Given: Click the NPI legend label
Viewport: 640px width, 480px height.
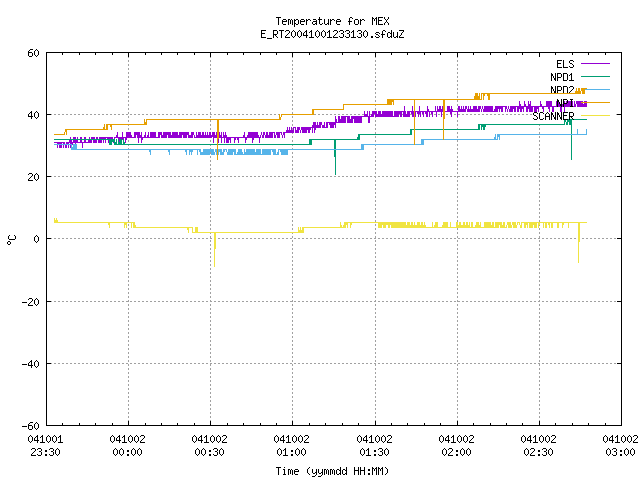Looking at the screenshot, I should point(565,103).
